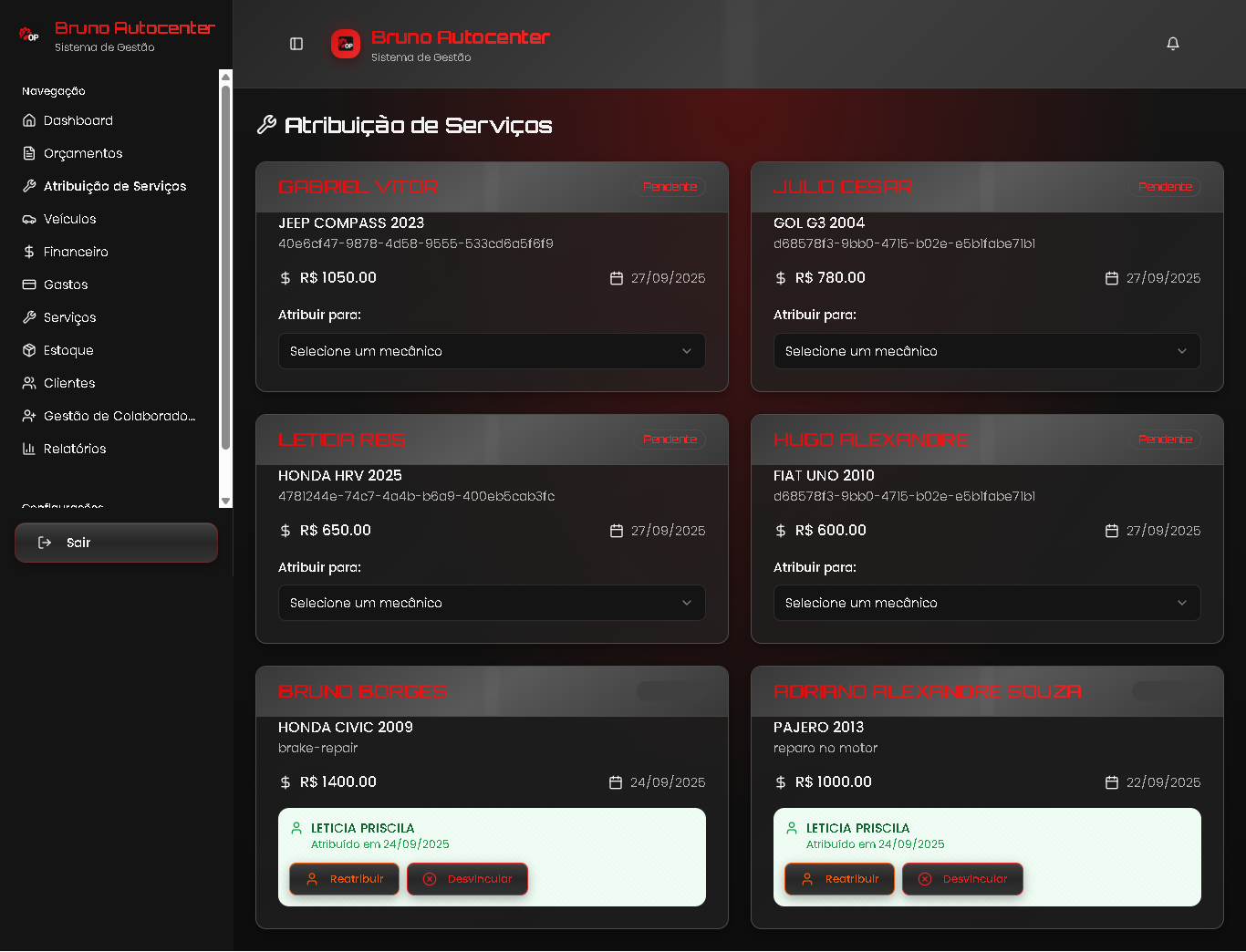Expand mechanic dropdown for Jeep Compass 2023

coord(492,351)
